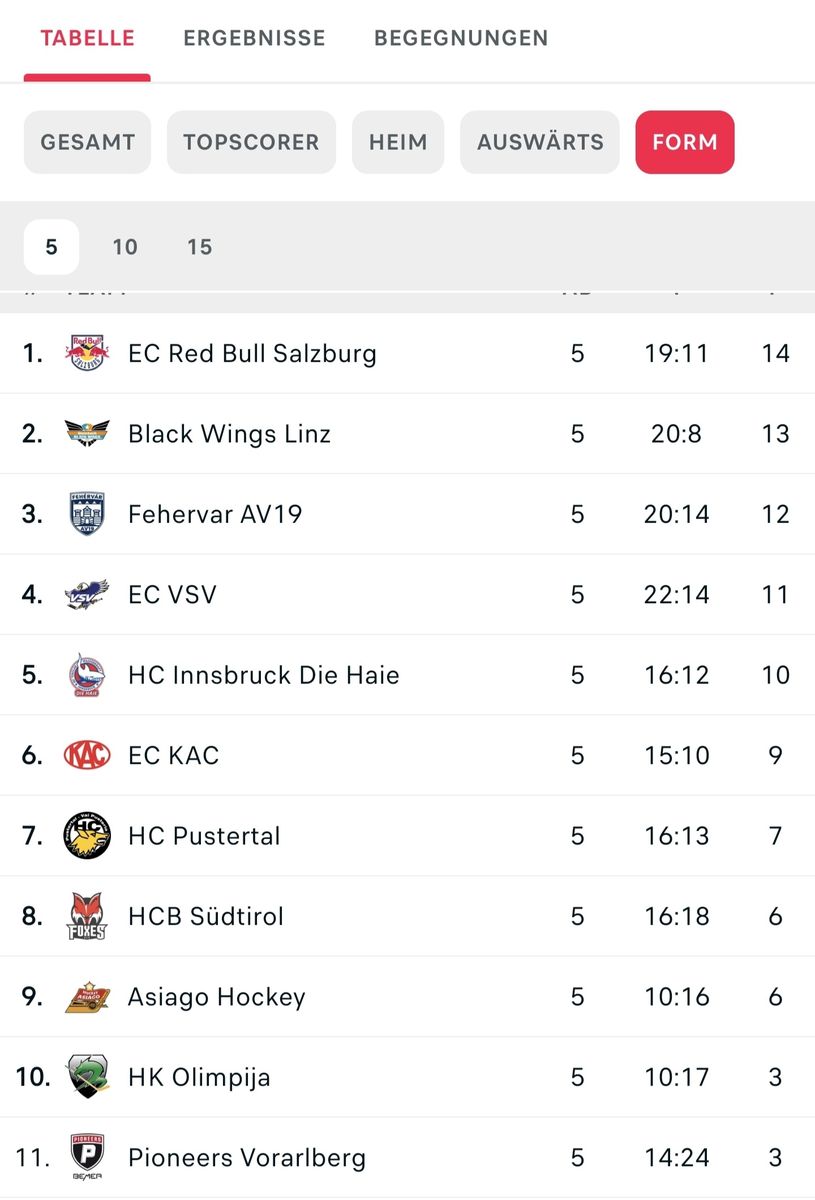Viewport: 815px width, 1200px height.
Task: Click the Asiago Hockey logo
Action: (x=87, y=997)
